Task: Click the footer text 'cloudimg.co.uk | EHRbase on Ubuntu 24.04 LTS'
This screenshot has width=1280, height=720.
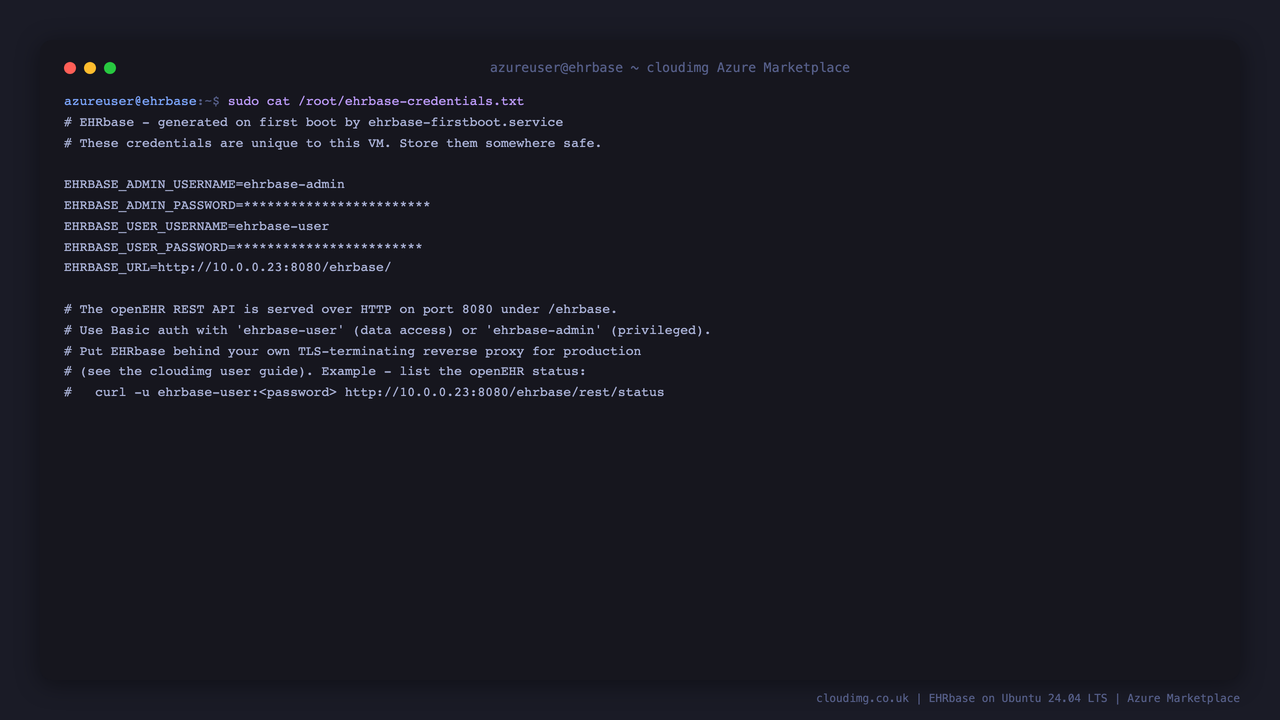Action: click(962, 698)
